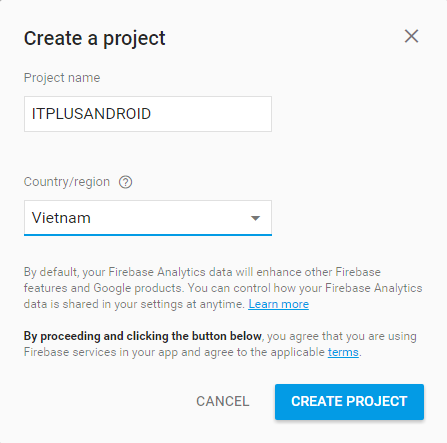Click the empty space after ITPLUSANDROID in field
This screenshot has width=447, height=443.
[211, 114]
